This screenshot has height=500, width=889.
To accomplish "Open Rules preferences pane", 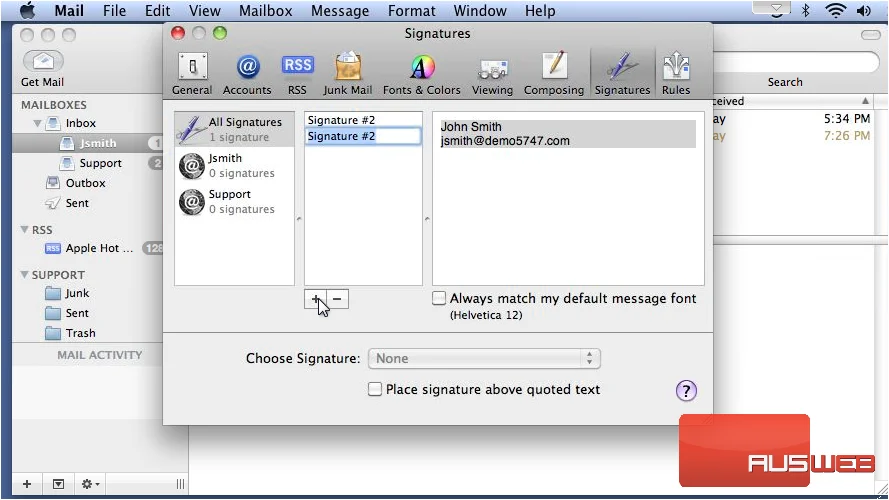I will pyautogui.click(x=676, y=74).
